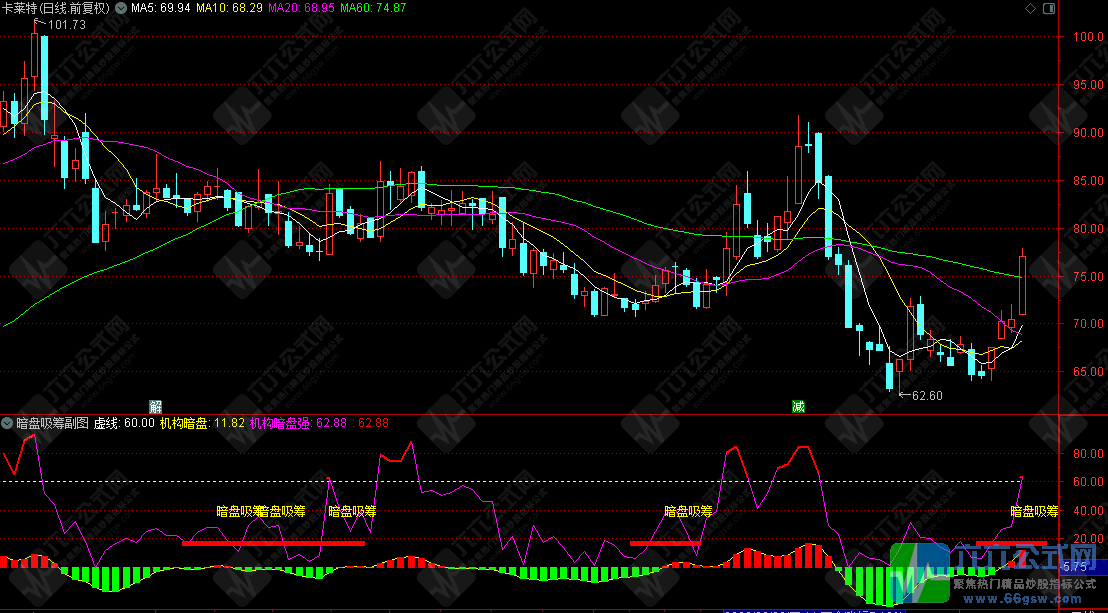
Task: Click the rightmost 暗盘吸筹 signal label
Action: (x=1034, y=511)
